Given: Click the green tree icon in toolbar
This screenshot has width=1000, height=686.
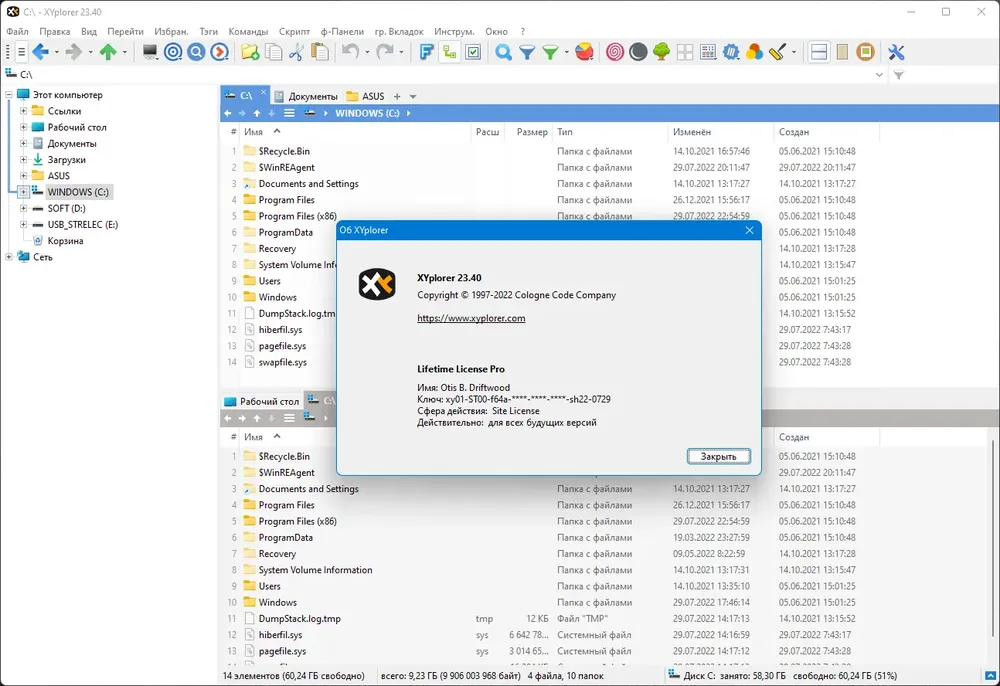Looking at the screenshot, I should click(x=661, y=52).
